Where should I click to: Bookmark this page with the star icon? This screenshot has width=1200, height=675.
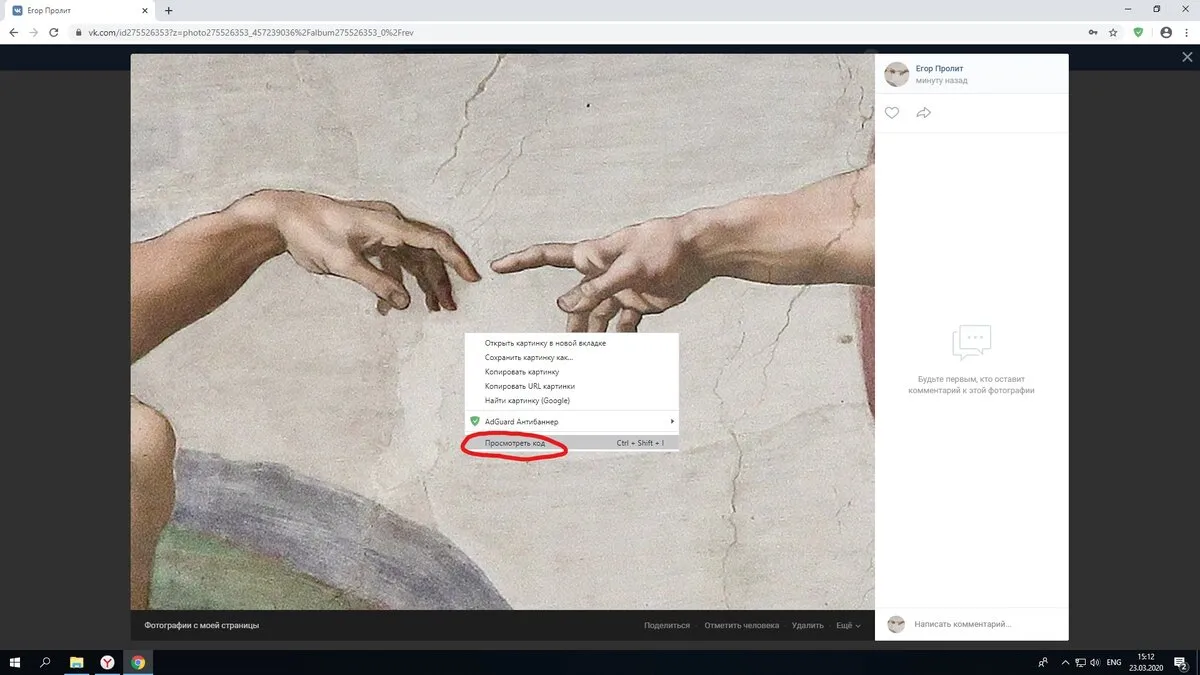pos(1113,32)
